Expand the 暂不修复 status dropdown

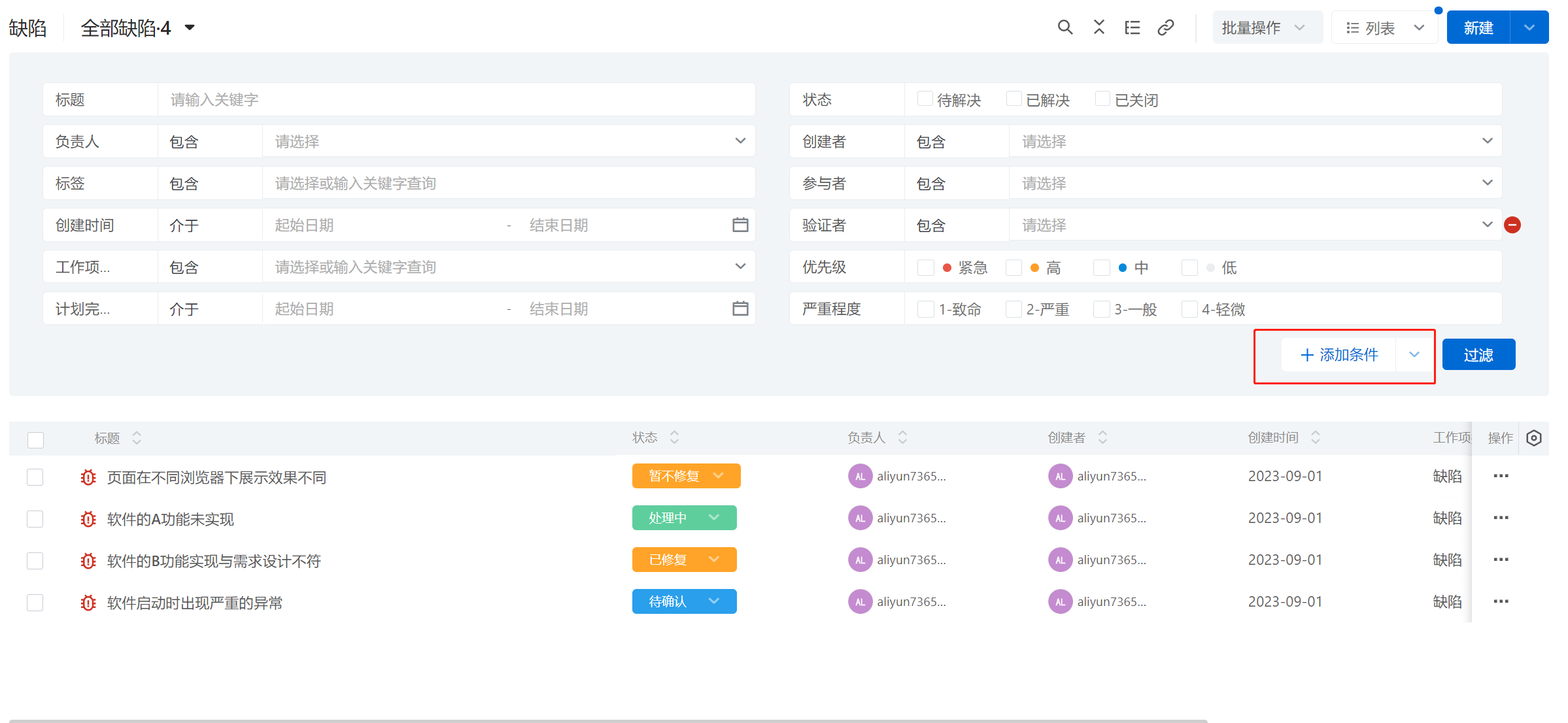[x=719, y=476]
